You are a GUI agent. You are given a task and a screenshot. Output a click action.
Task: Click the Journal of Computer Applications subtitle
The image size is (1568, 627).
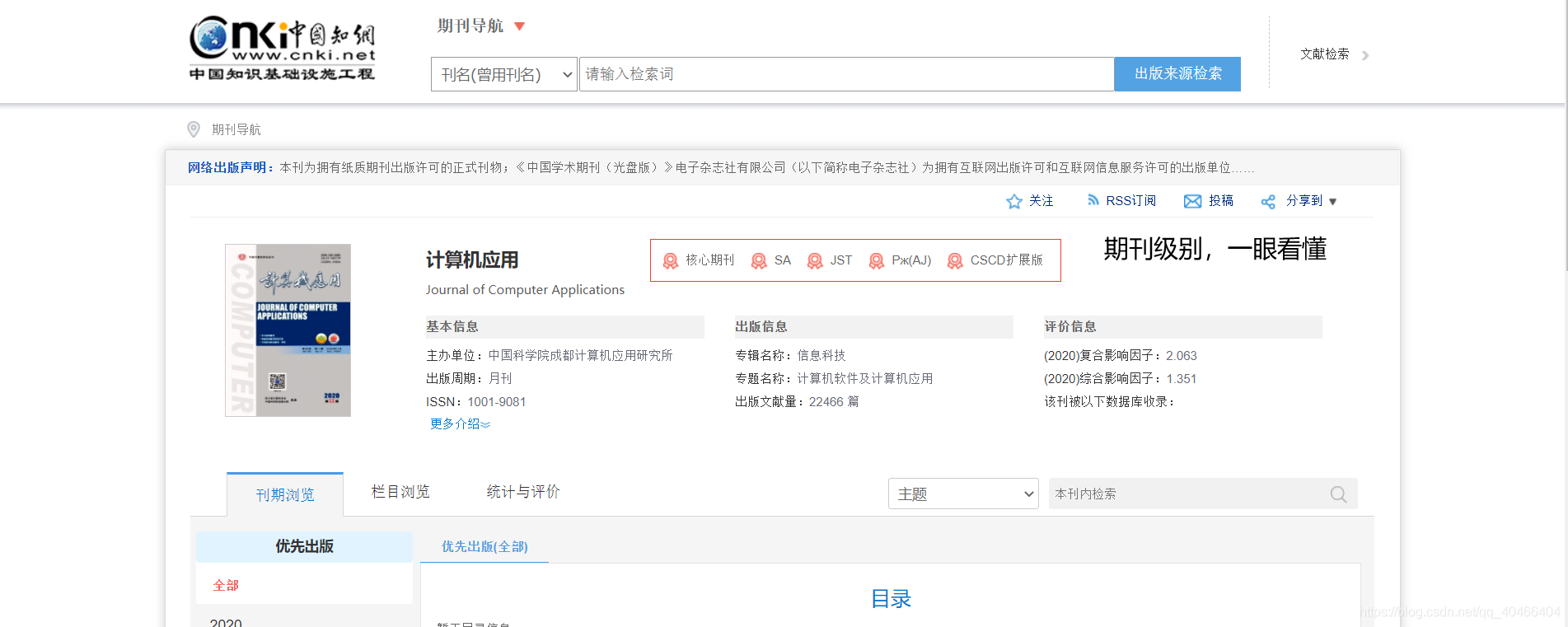525,290
